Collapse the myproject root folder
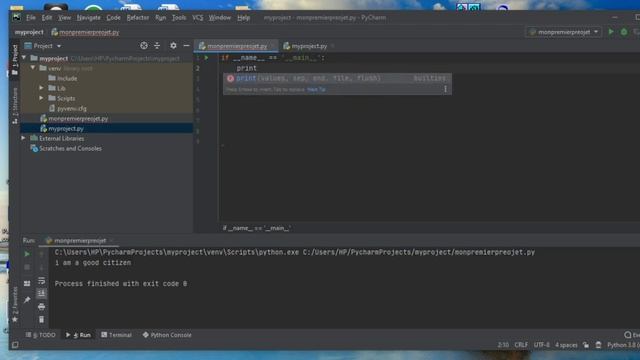640x360 pixels. pos(24,58)
